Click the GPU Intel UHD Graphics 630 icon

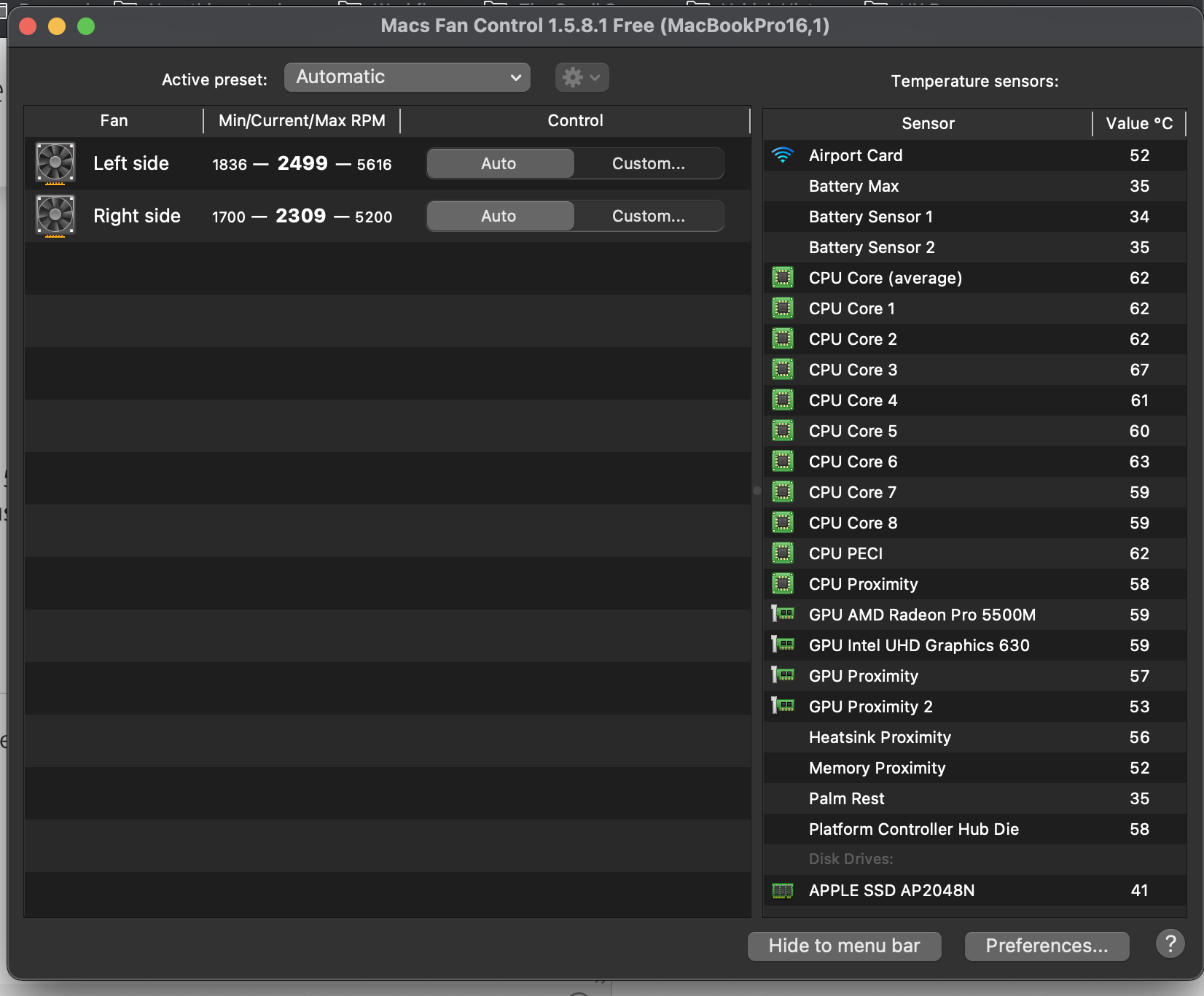[x=783, y=645]
